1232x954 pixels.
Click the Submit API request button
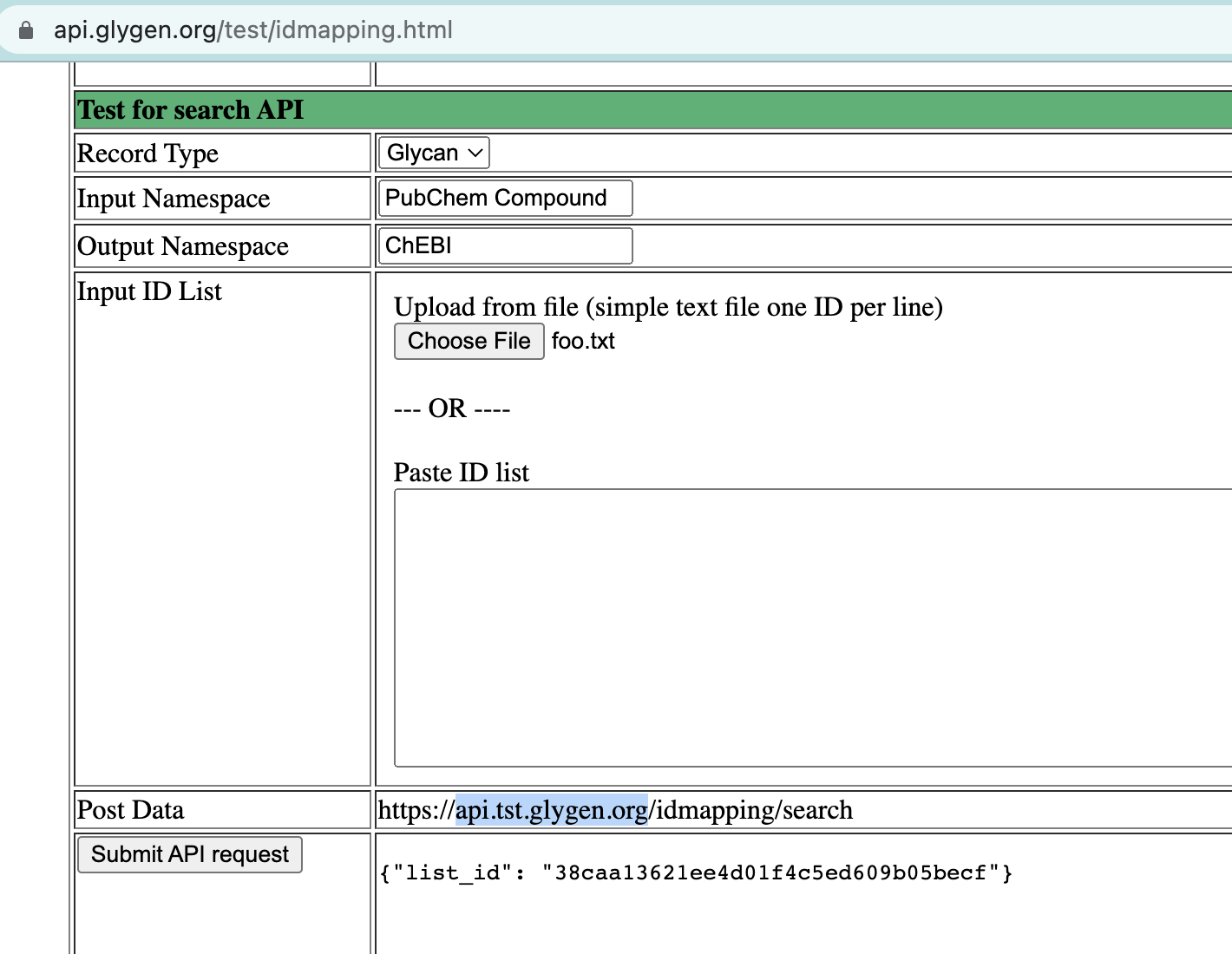coord(190,854)
